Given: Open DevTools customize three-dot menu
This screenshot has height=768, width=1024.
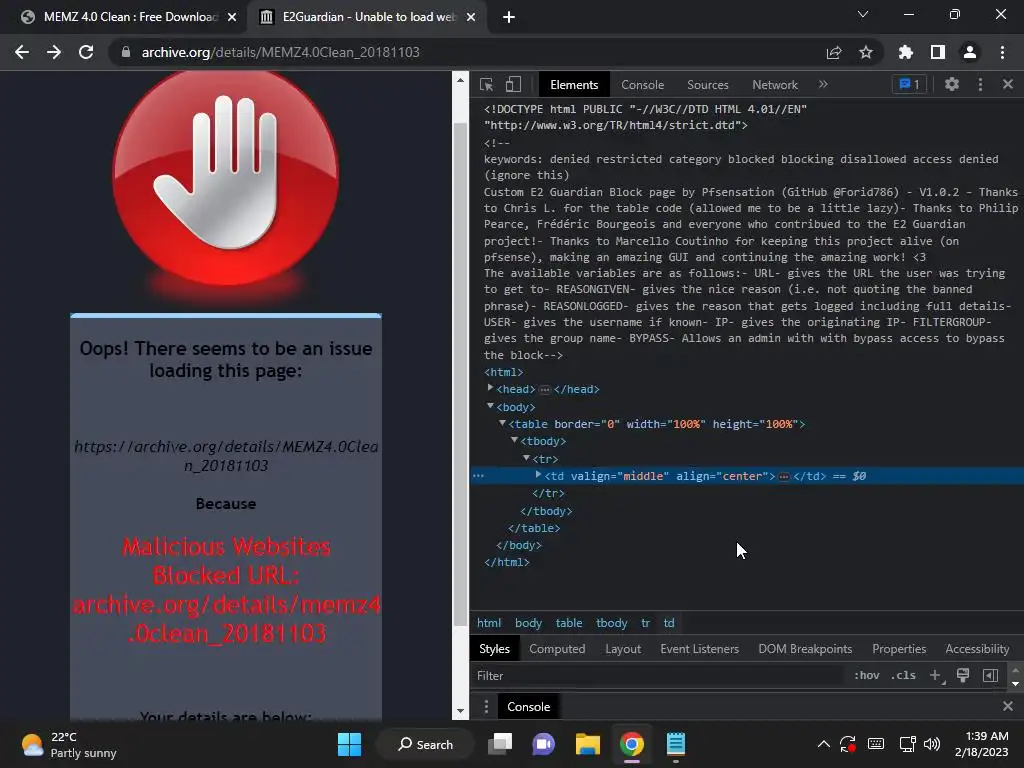Looking at the screenshot, I should (x=980, y=84).
